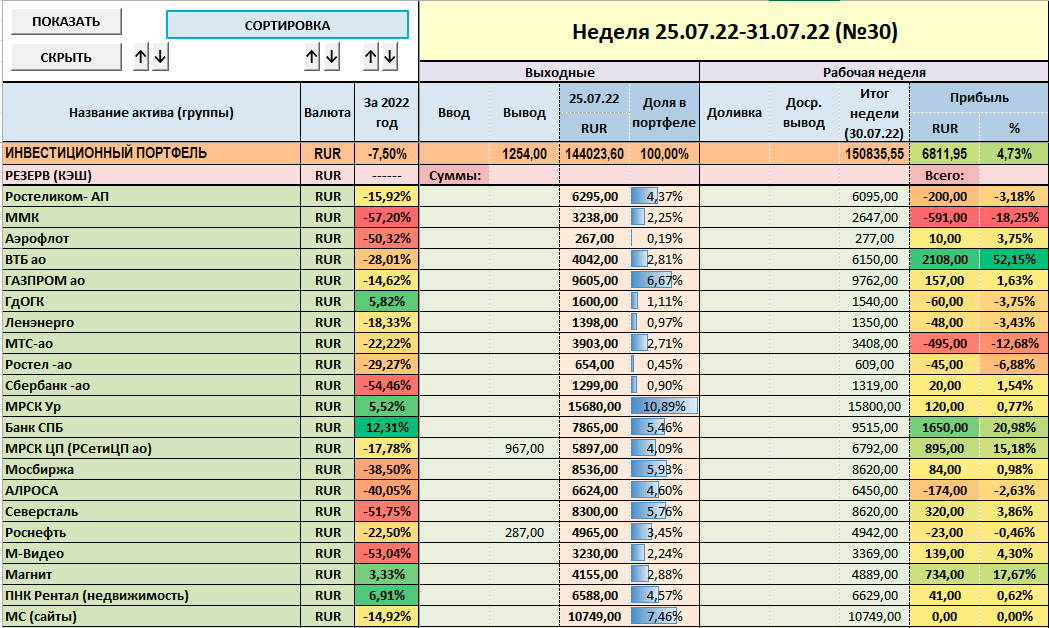Select the ГдОГК yearly result '5,82%'
Viewport: 1049px width, 628px height.
tap(386, 302)
